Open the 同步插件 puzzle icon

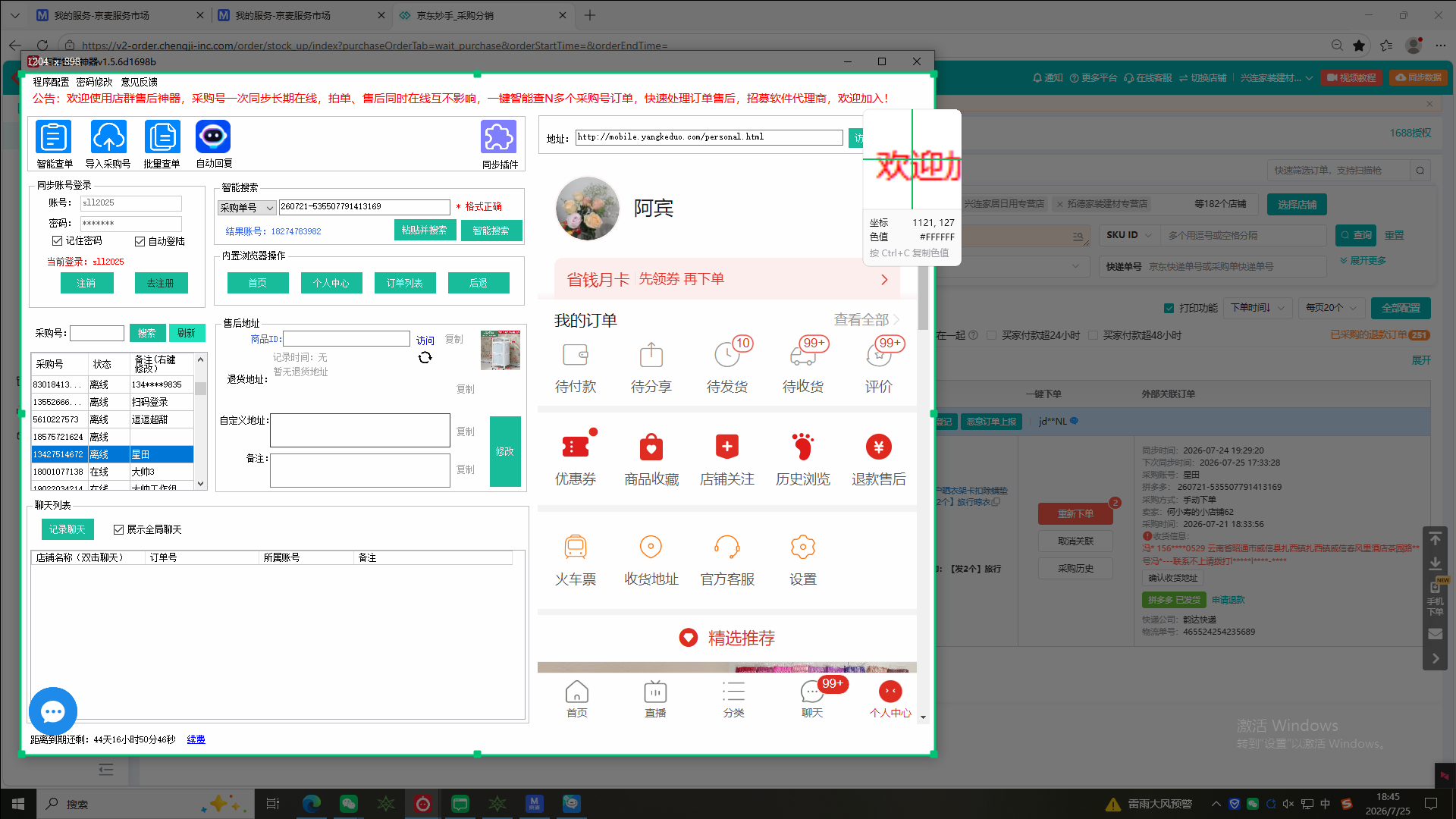click(499, 137)
